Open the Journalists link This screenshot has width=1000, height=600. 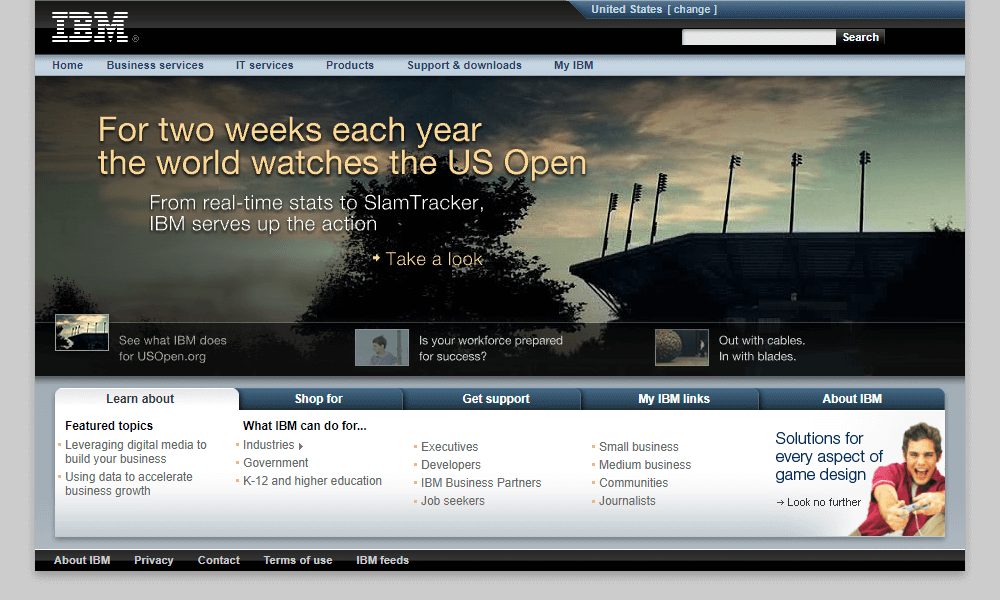point(627,501)
